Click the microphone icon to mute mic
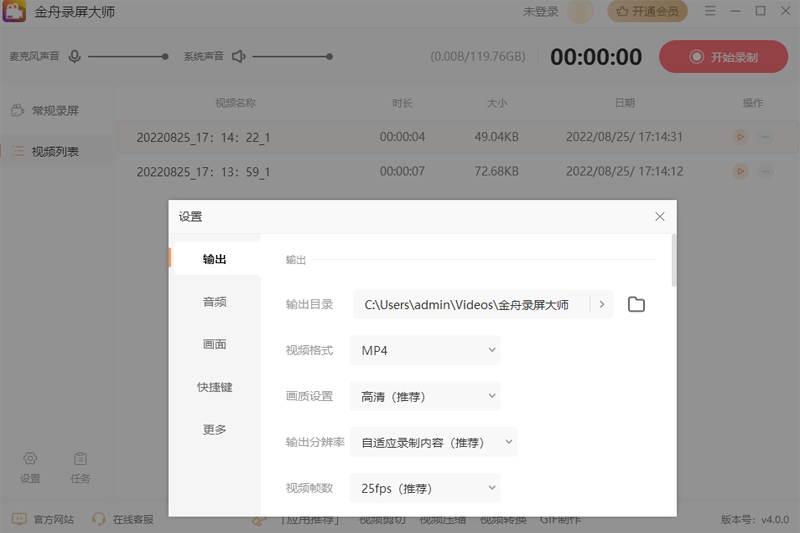The height and width of the screenshot is (533, 800). tap(75, 57)
